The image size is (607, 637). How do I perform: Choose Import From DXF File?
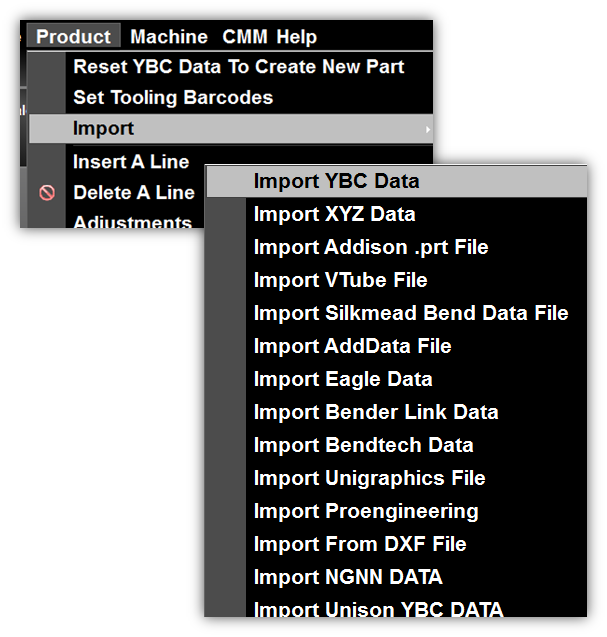[x=360, y=544]
